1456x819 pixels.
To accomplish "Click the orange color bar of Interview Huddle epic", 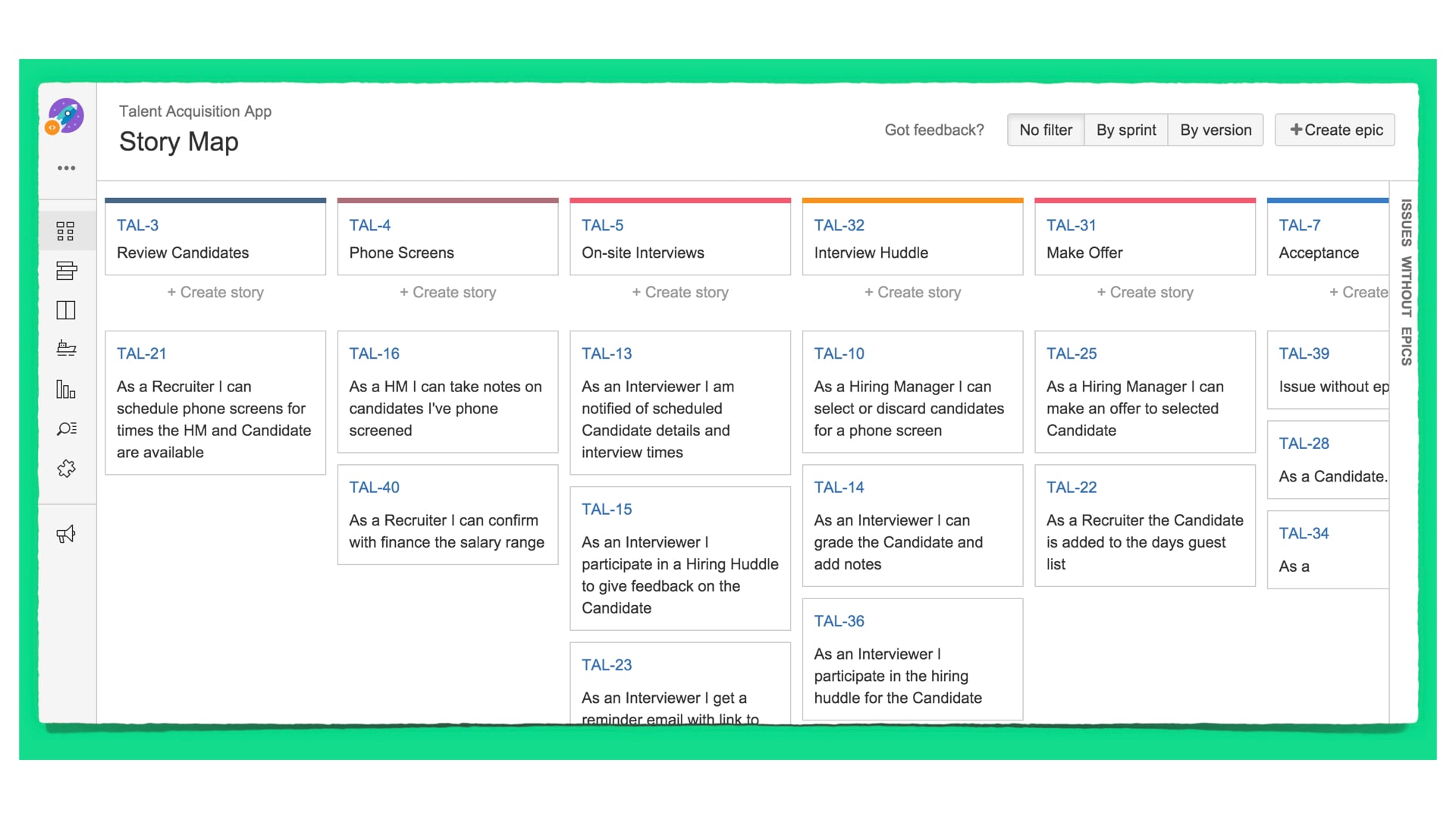I will (x=912, y=200).
